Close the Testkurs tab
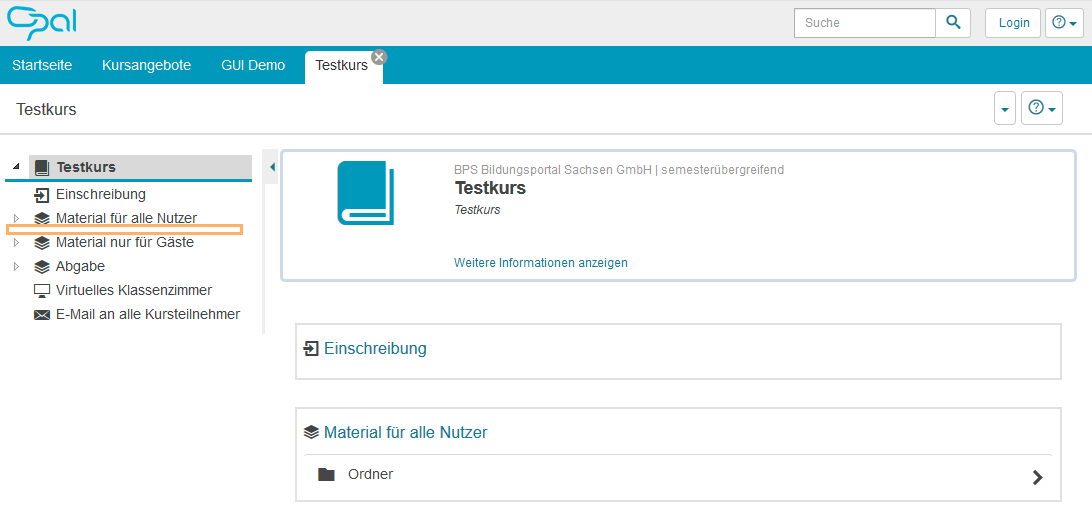This screenshot has height=517, width=1092. point(378,57)
